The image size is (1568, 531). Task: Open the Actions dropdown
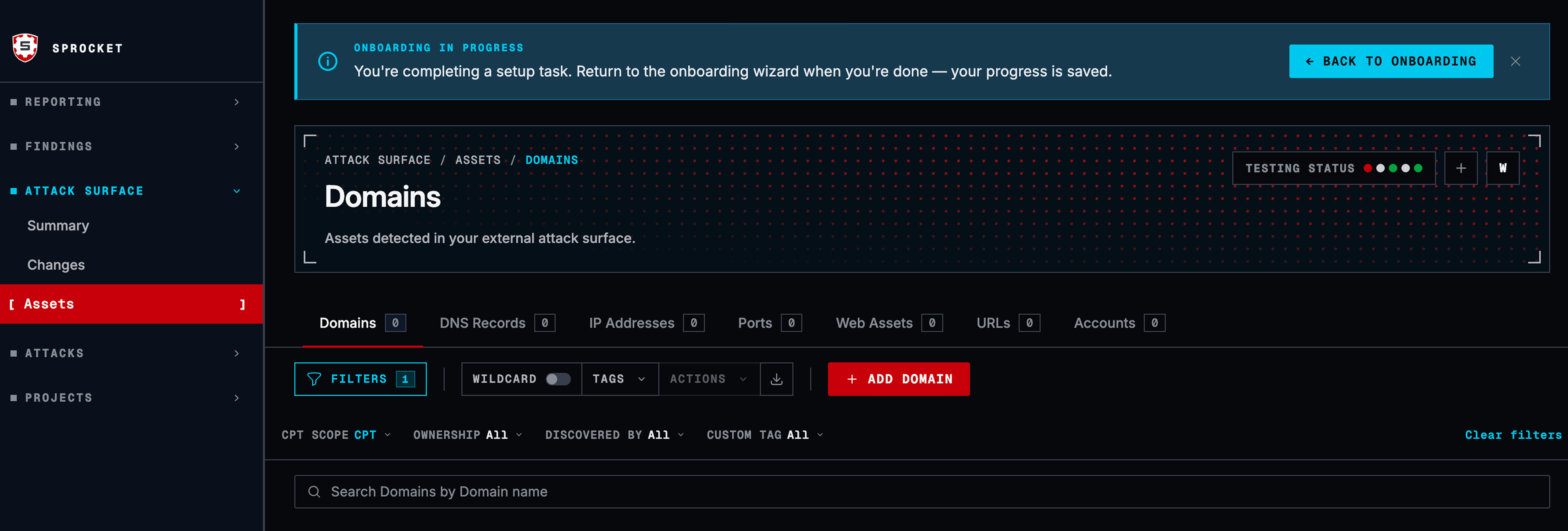pyautogui.click(x=709, y=379)
